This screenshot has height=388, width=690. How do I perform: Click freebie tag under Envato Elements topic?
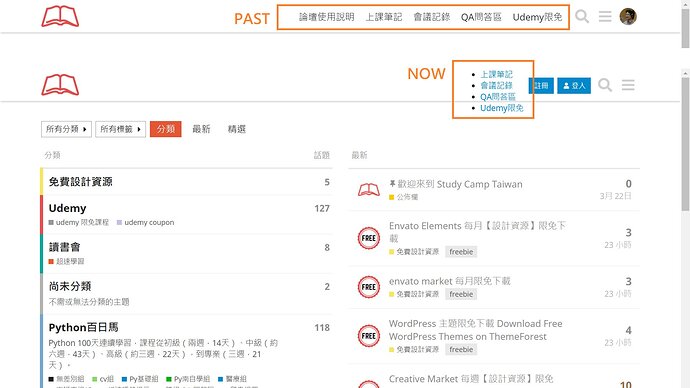(461, 252)
